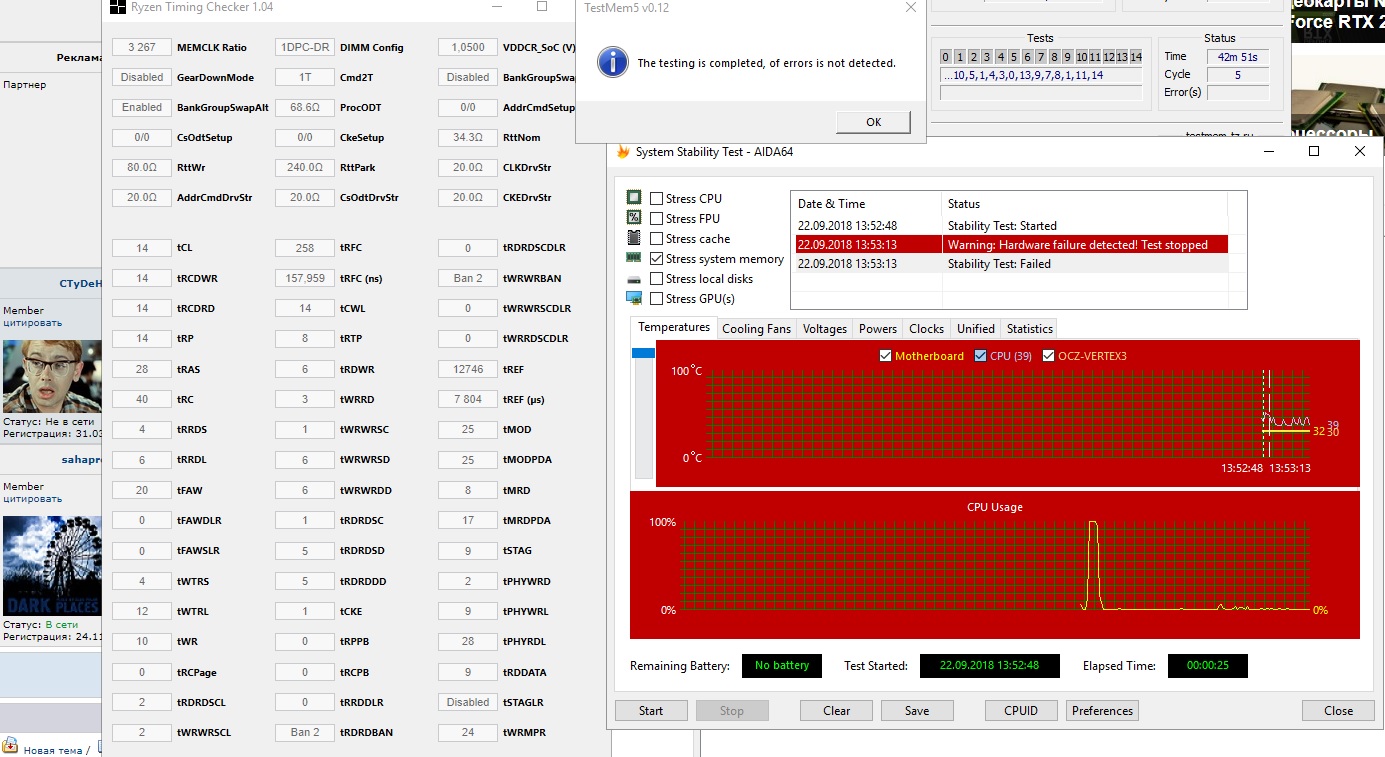Select the tRAS field showing 28
1385x757 pixels.
coord(142,369)
